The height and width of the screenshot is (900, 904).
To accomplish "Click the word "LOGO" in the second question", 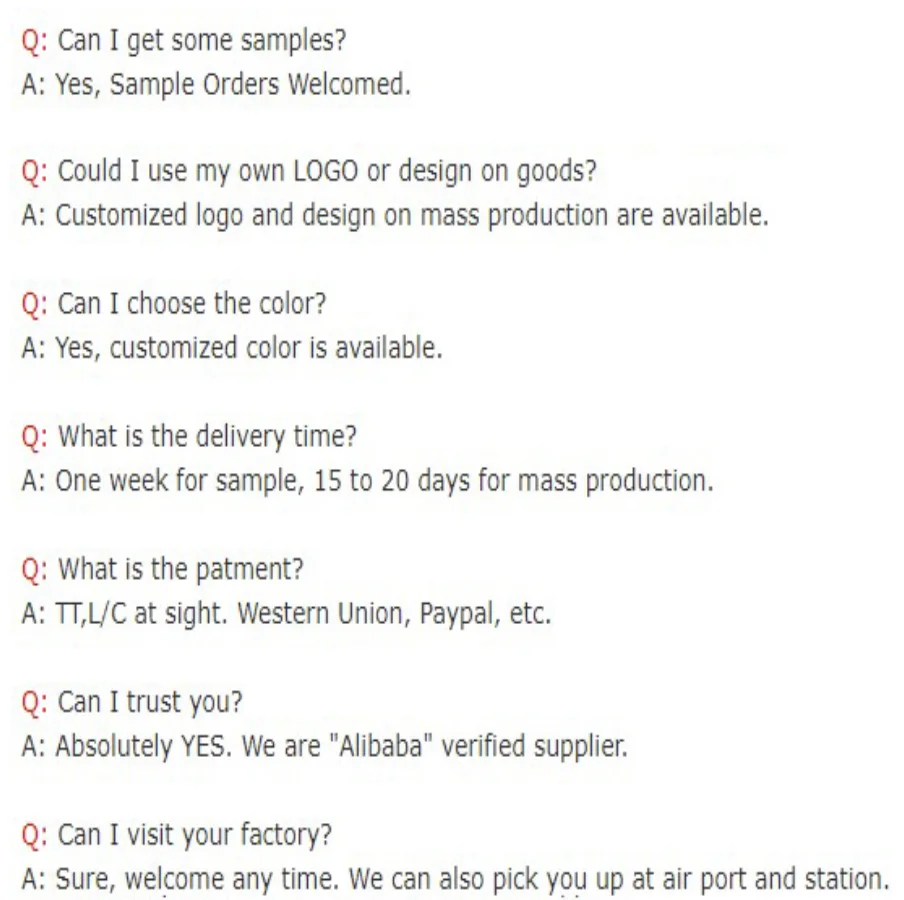I will pos(322,172).
